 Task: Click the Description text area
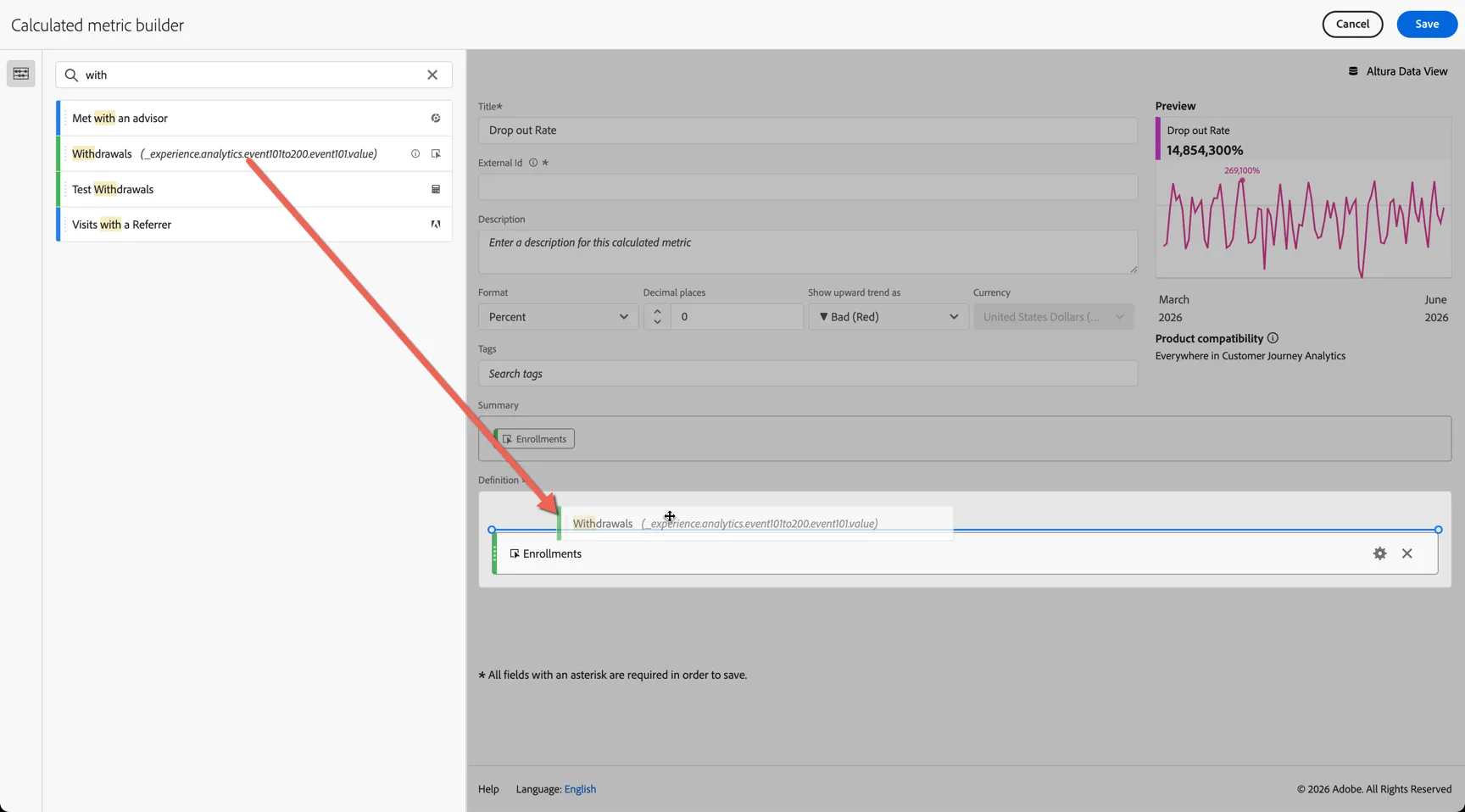pyautogui.click(x=808, y=252)
